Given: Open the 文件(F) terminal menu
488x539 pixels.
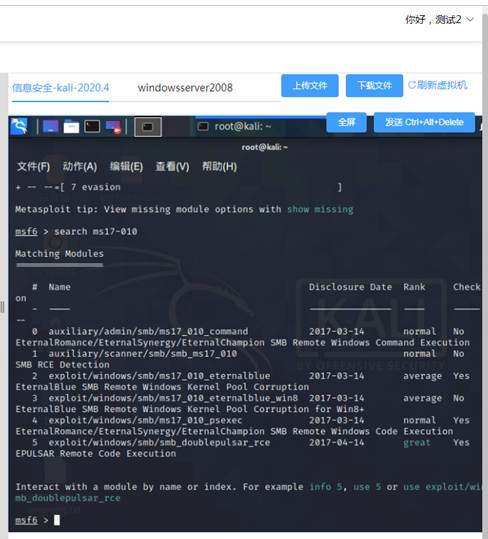Looking at the screenshot, I should pyautogui.click(x=33, y=167).
